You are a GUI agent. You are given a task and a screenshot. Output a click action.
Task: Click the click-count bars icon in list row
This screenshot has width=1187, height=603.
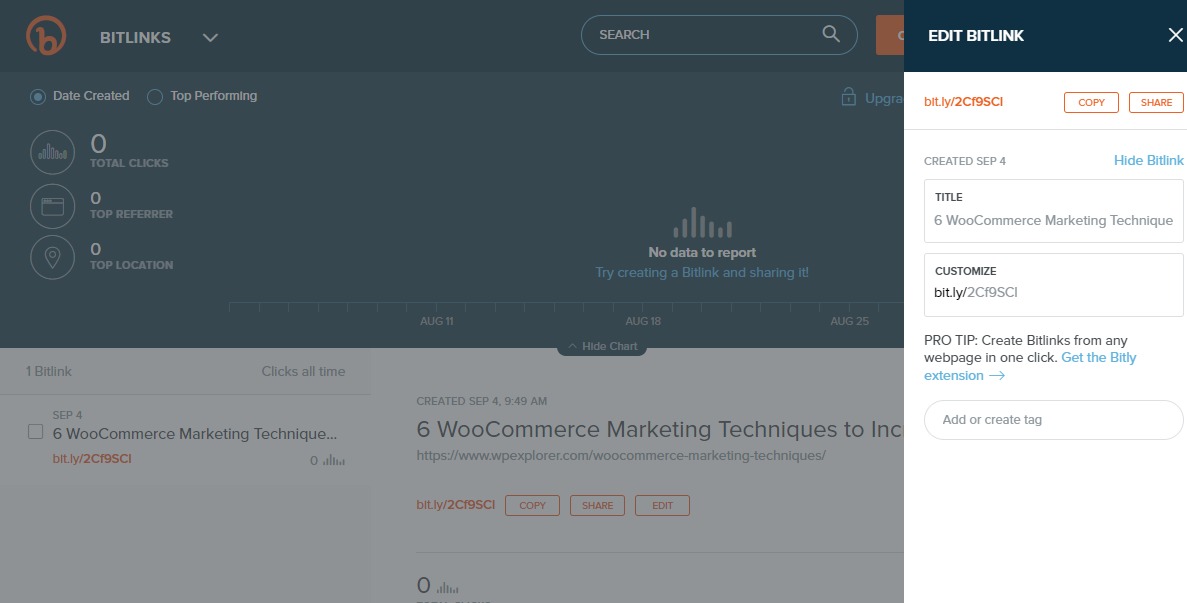click(334, 460)
